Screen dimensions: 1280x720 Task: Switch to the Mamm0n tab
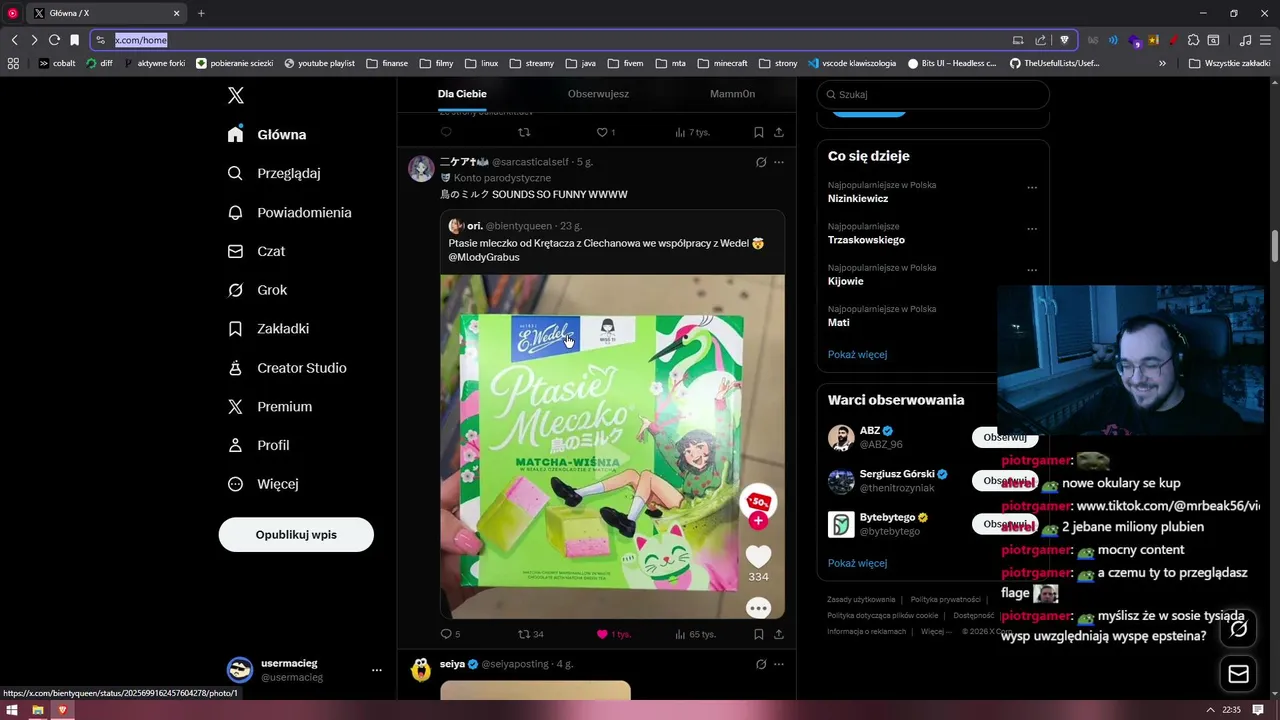pyautogui.click(x=732, y=94)
